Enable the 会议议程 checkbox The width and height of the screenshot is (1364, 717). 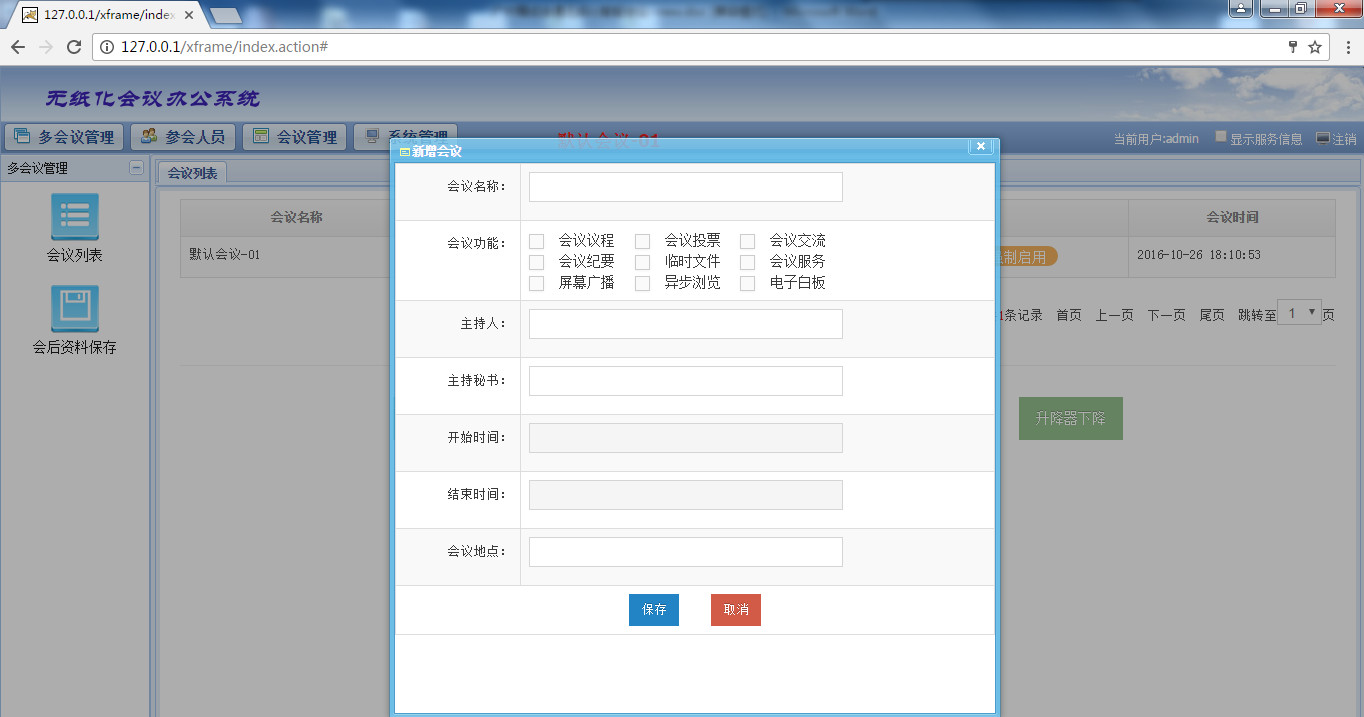537,241
